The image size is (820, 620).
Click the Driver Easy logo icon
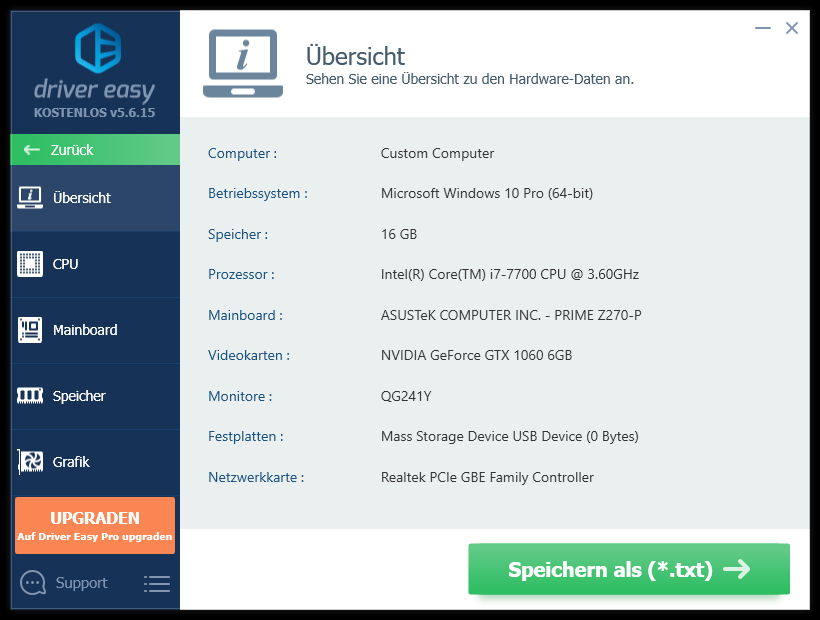(98, 48)
